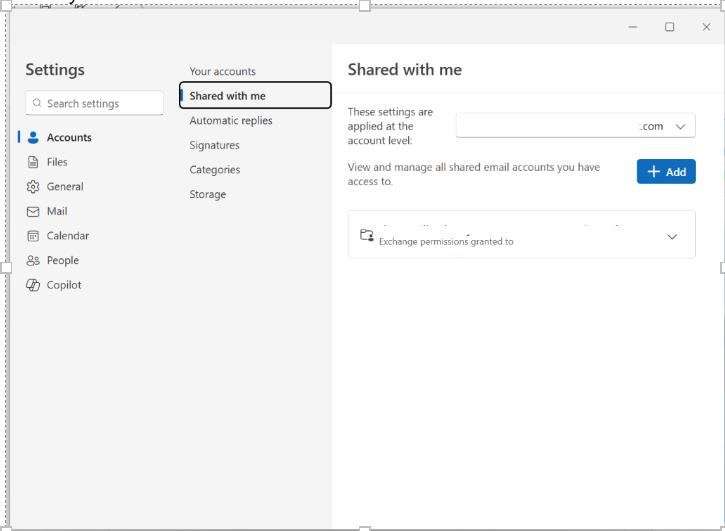
Task: Click the Copilot icon in sidebar
Action: (x=33, y=285)
